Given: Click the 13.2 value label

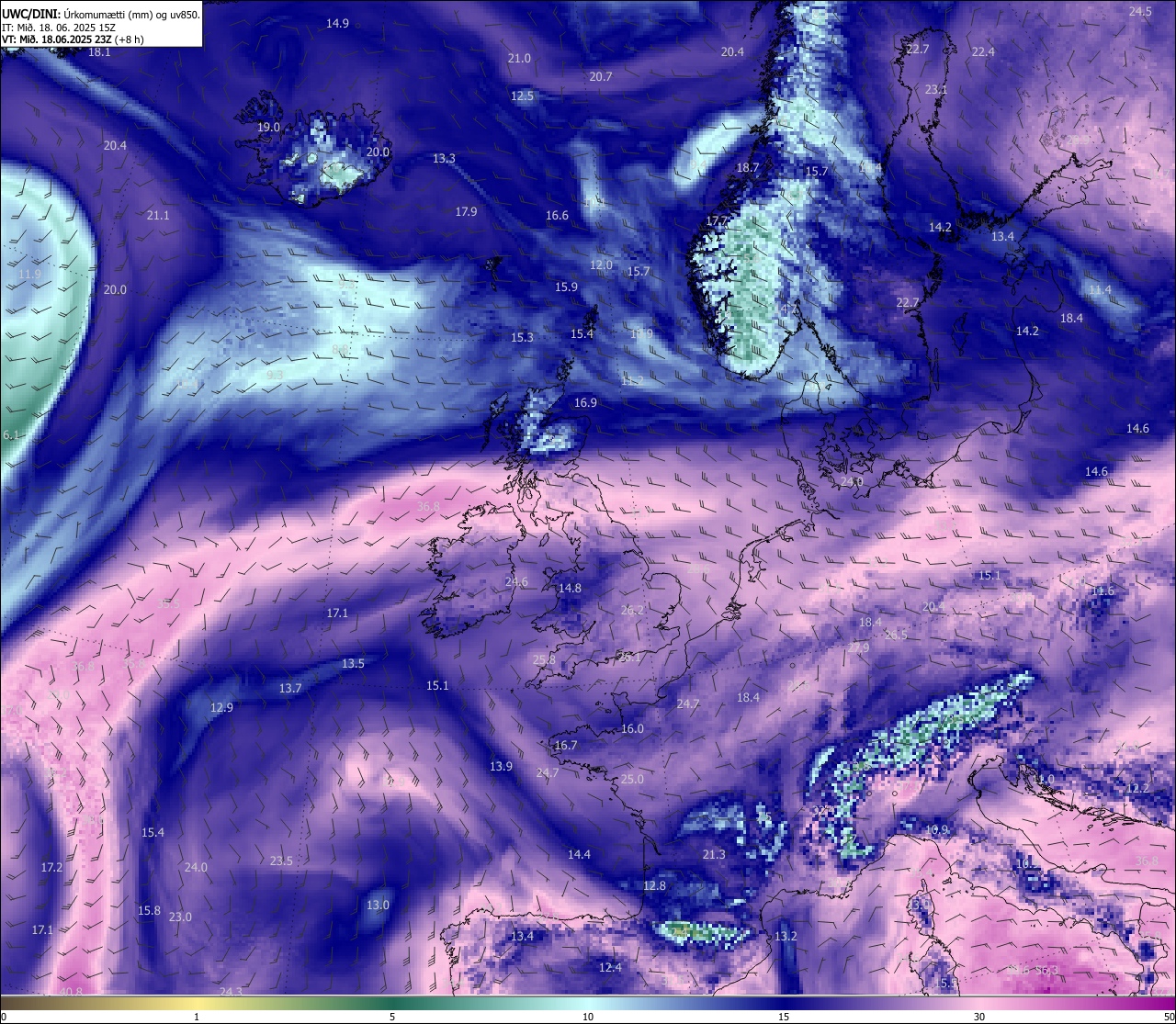Looking at the screenshot, I should [x=786, y=937].
